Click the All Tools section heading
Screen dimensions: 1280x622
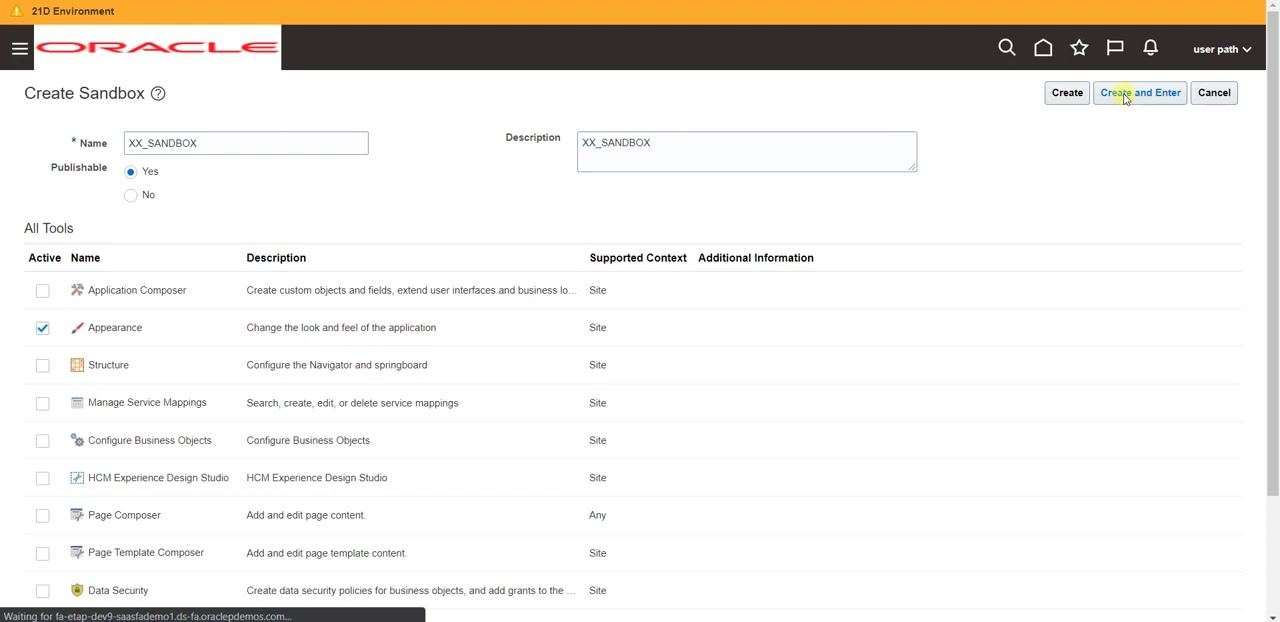tap(49, 228)
